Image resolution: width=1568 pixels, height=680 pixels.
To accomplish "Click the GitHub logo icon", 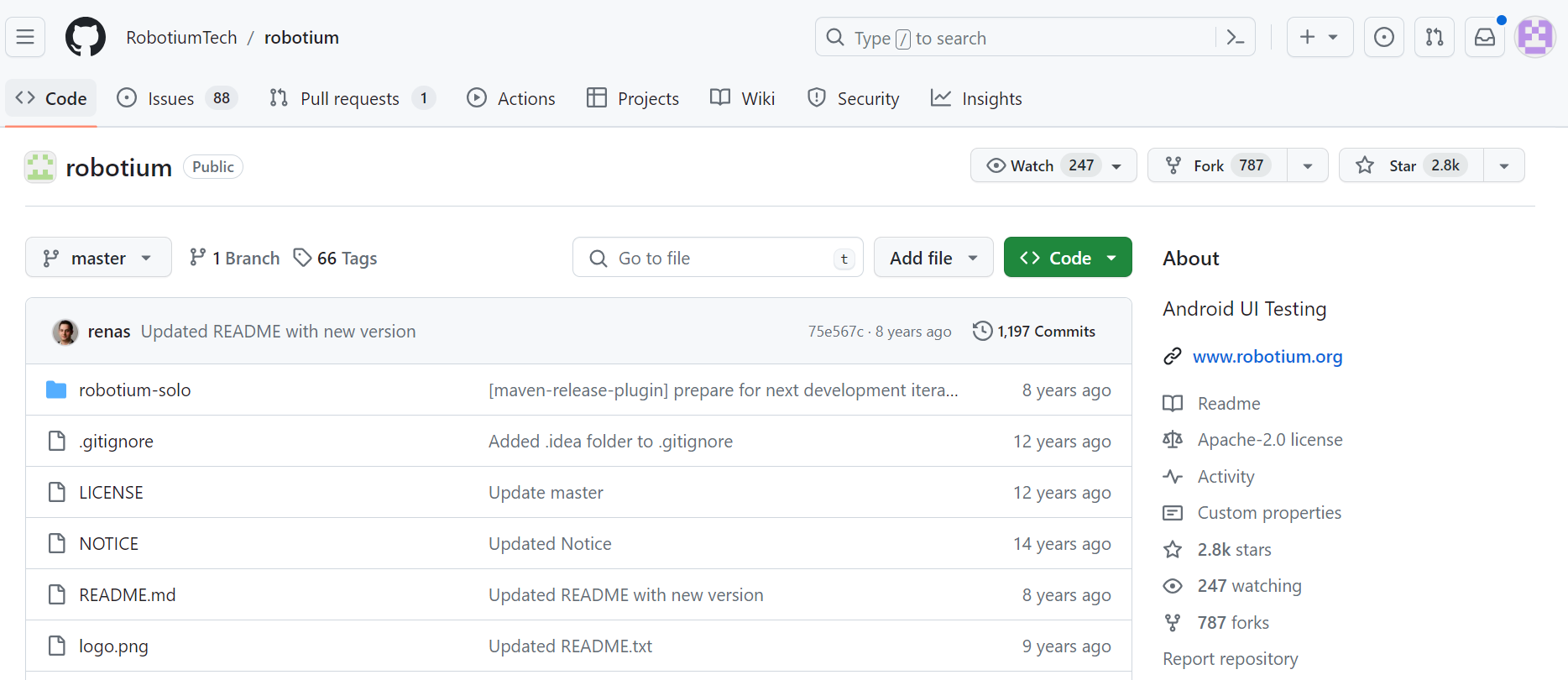I will point(86,37).
